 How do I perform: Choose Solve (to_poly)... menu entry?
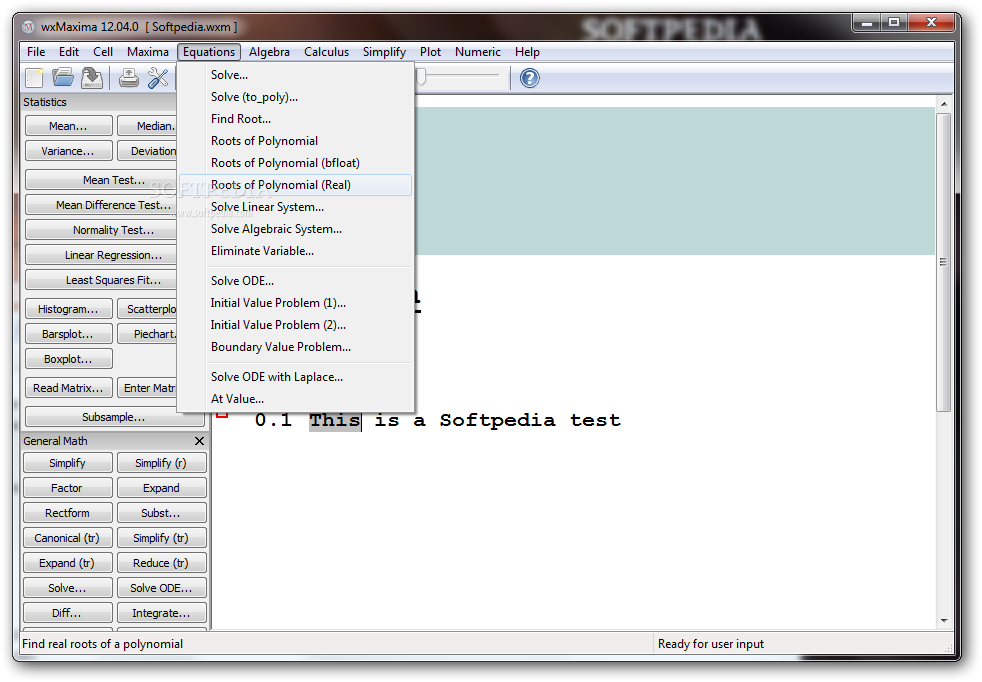pos(295,96)
